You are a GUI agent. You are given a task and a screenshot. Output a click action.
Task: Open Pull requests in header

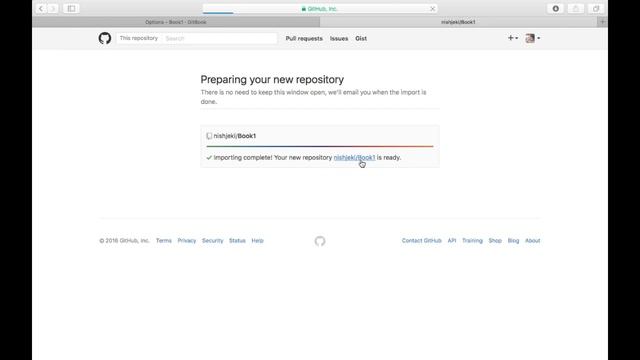coord(304,38)
